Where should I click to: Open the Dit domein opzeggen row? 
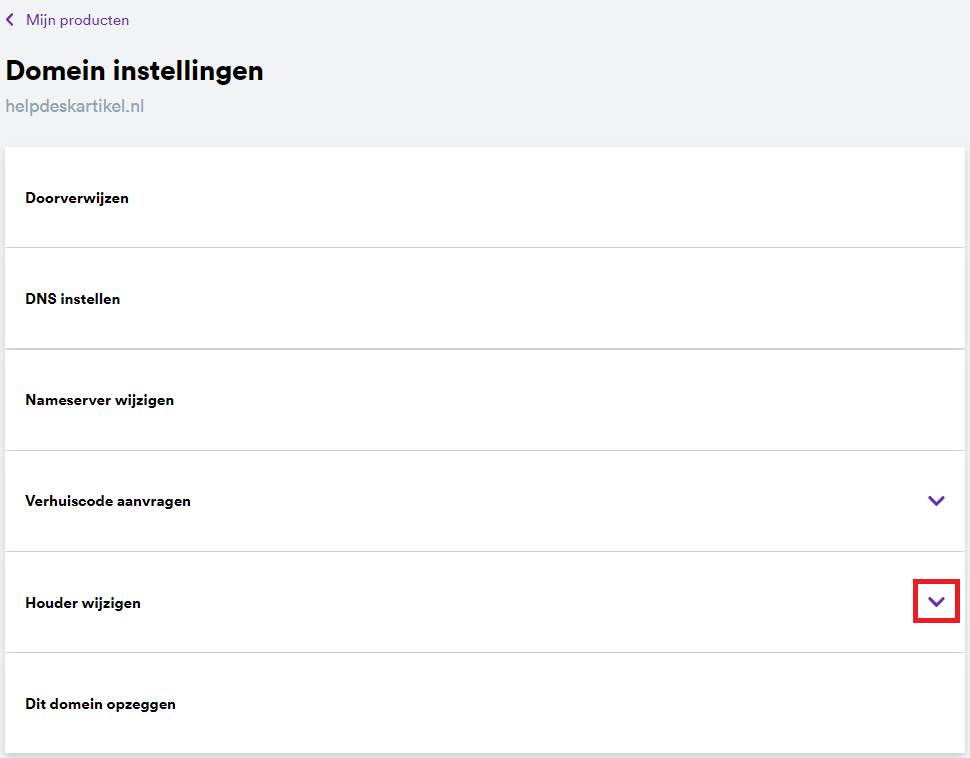(x=485, y=704)
